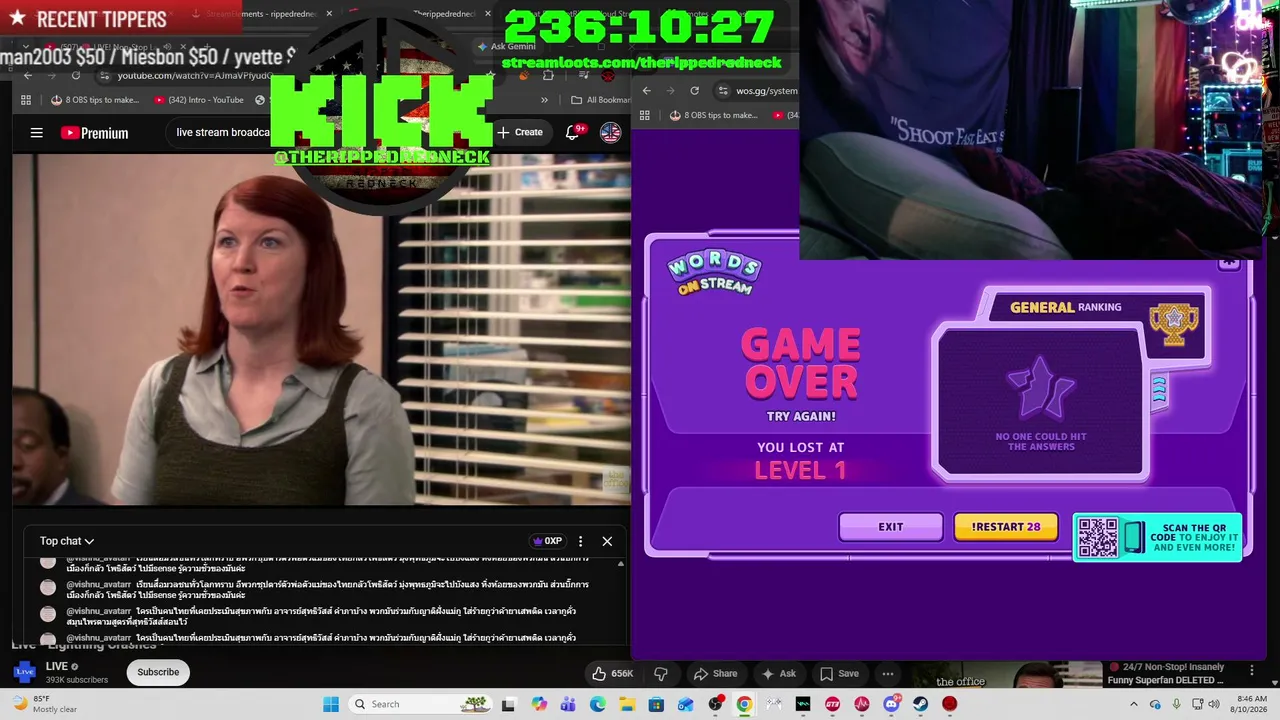Viewport: 1280px width, 720px height.
Task: Open the YouTube guide hamburger menu
Action: (x=37, y=133)
